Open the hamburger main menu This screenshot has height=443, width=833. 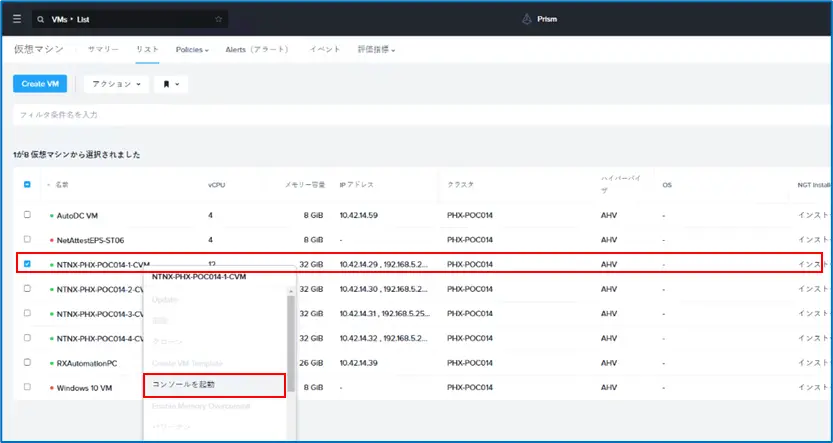[17, 19]
